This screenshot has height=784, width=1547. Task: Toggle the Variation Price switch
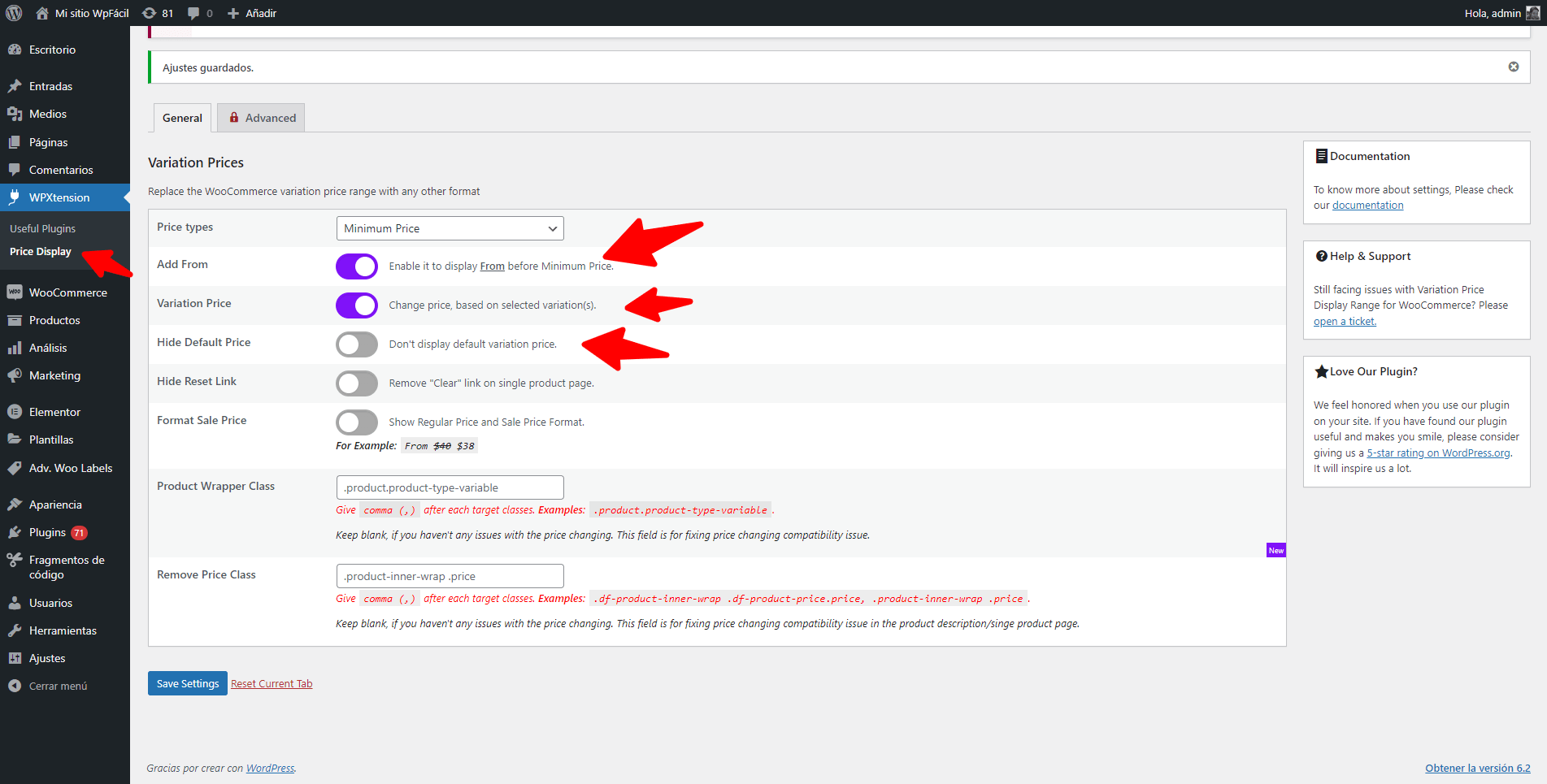coord(357,305)
